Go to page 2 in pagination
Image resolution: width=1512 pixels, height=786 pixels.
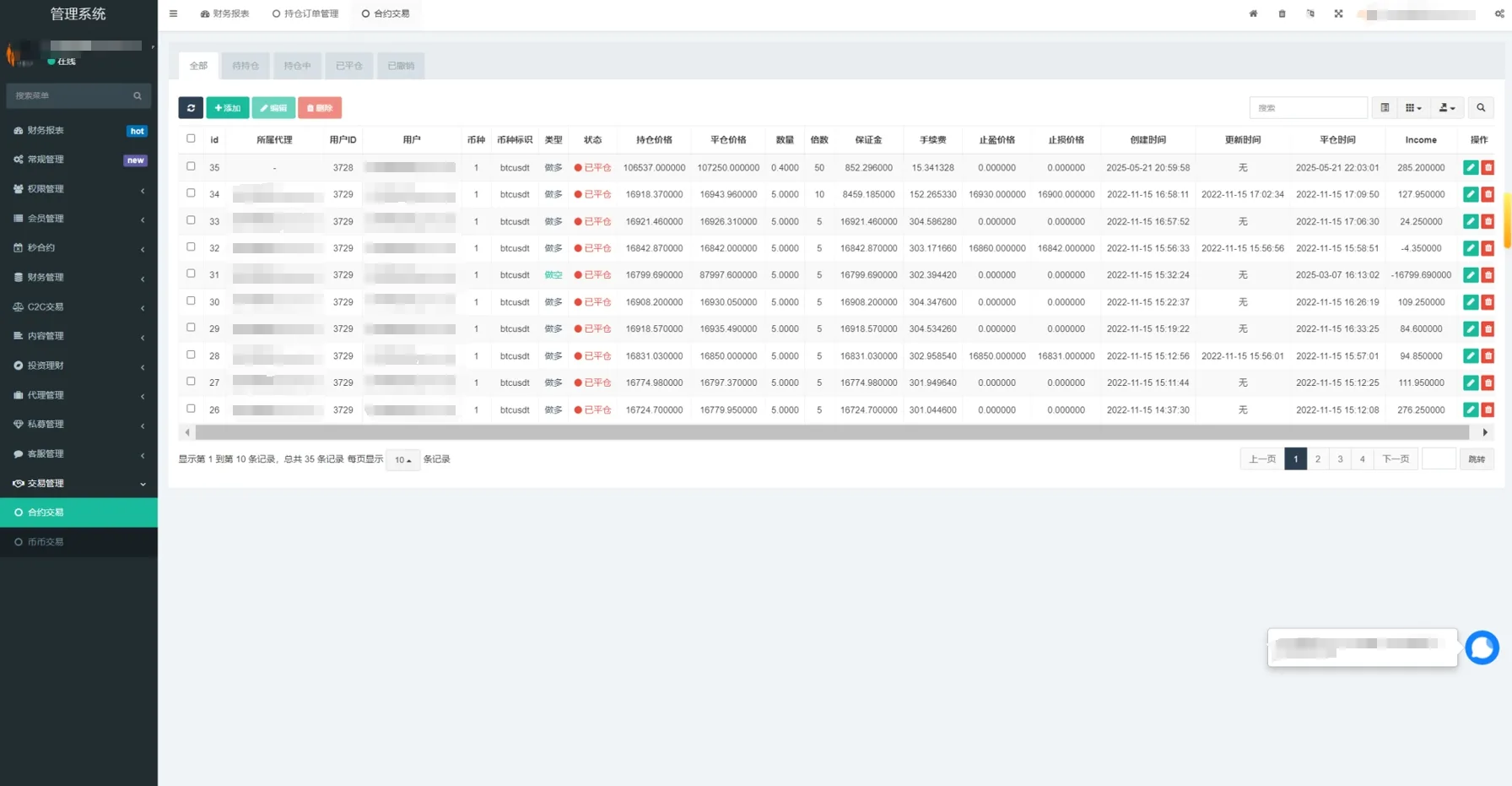[x=1317, y=459]
